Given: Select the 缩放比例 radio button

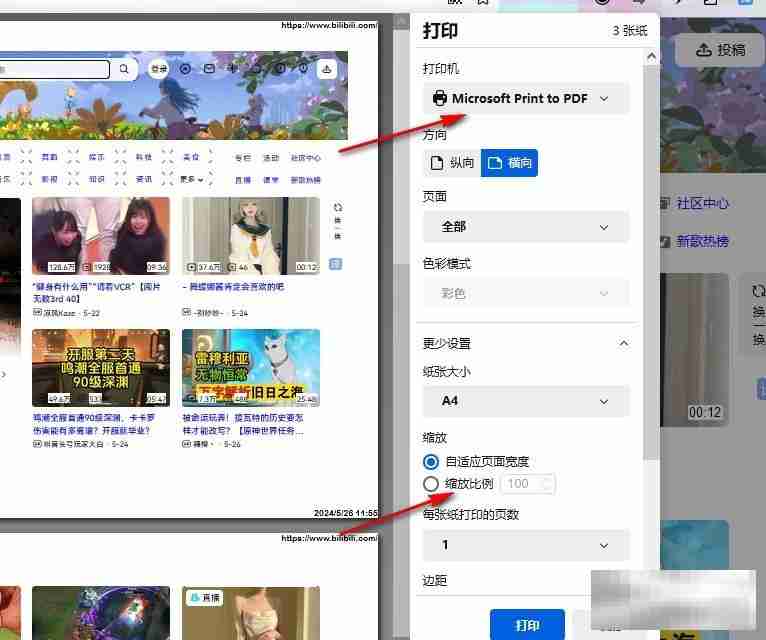Looking at the screenshot, I should pyautogui.click(x=431, y=484).
